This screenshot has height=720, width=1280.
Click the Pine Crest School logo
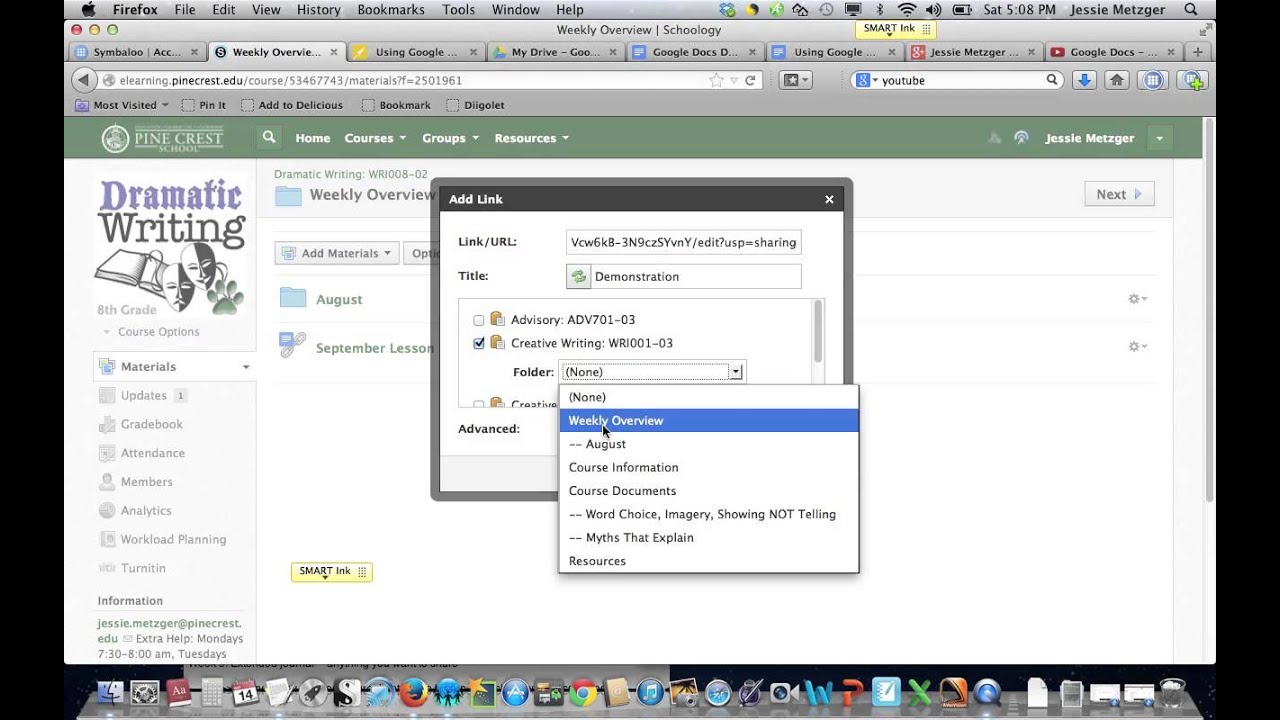[163, 138]
